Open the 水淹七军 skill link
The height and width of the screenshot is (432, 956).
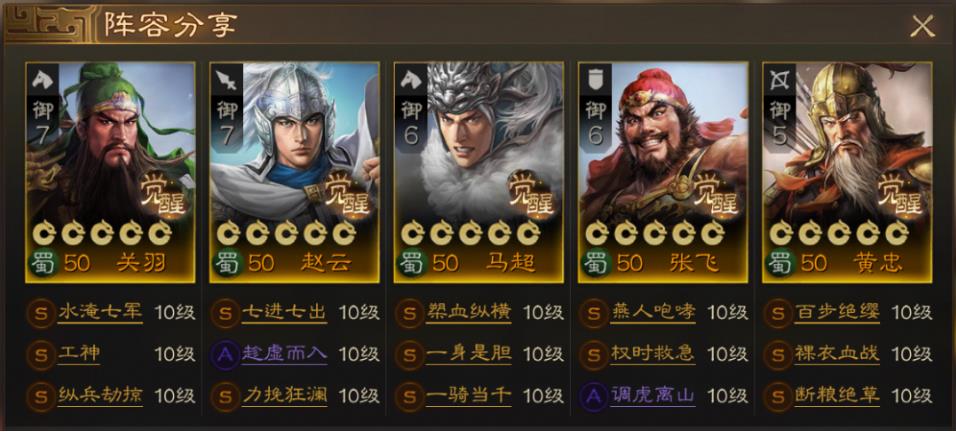coord(101,313)
